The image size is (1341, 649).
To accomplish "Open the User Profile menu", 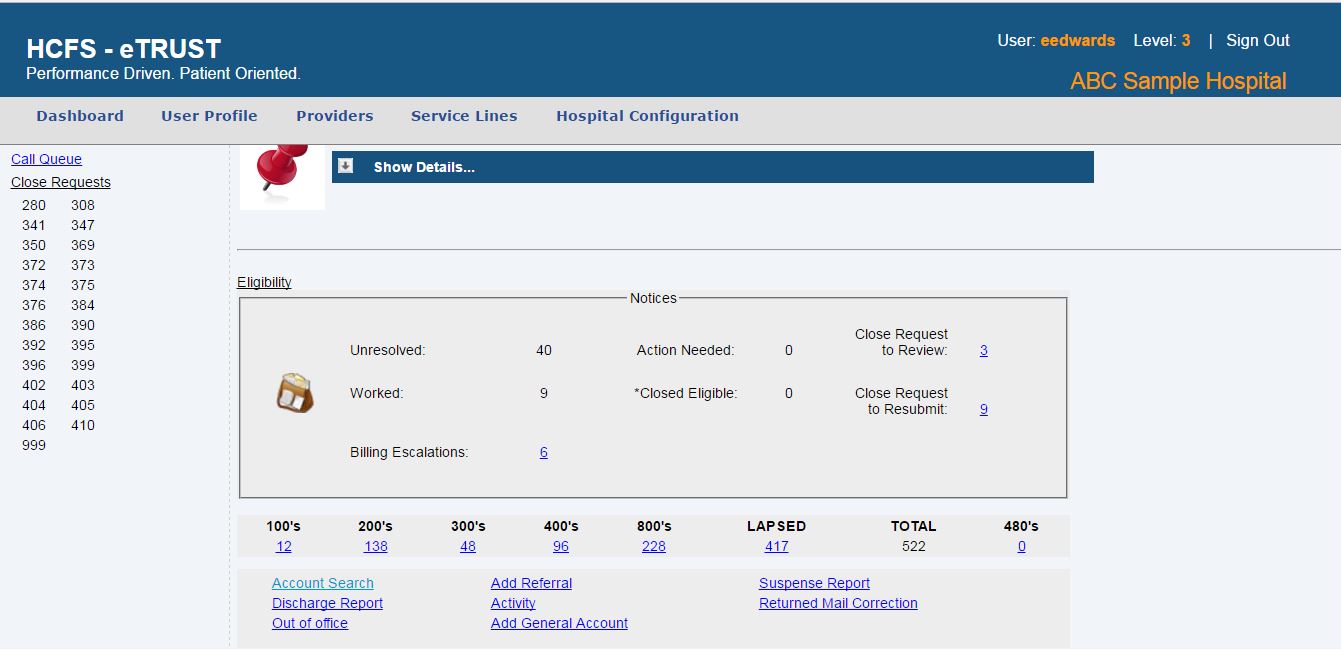I will (209, 116).
